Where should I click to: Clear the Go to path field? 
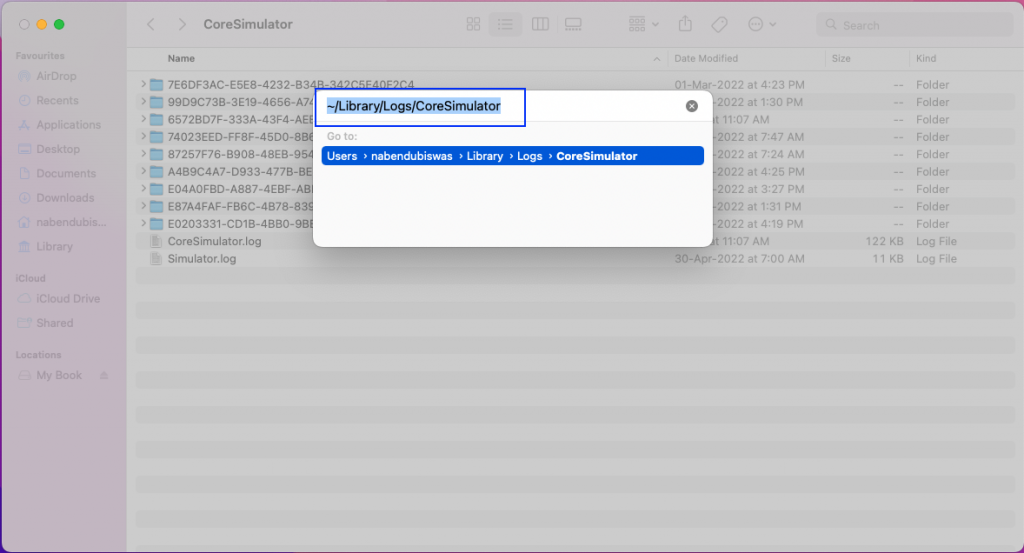click(692, 106)
